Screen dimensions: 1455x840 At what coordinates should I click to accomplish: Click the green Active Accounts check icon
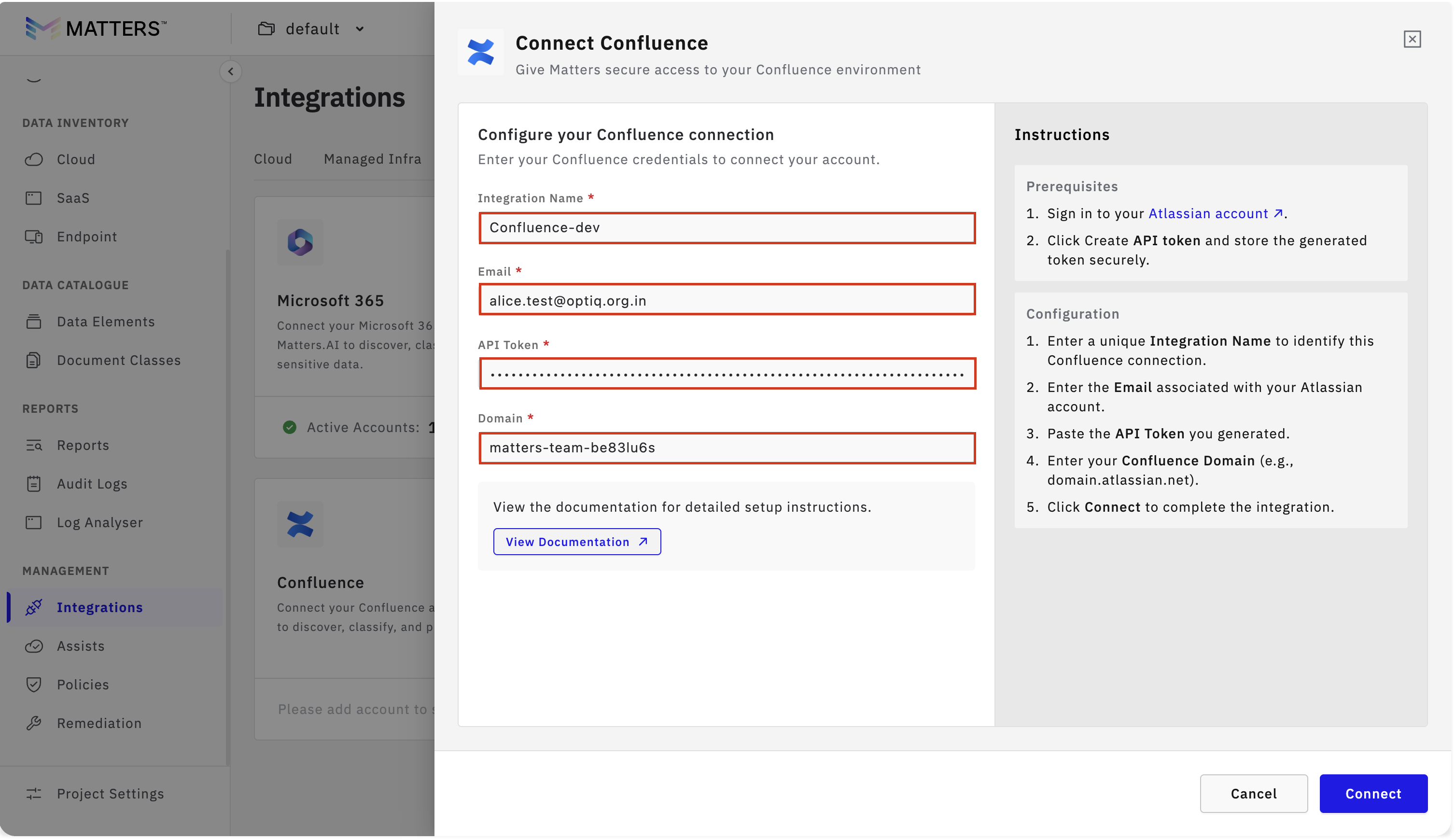tap(290, 427)
